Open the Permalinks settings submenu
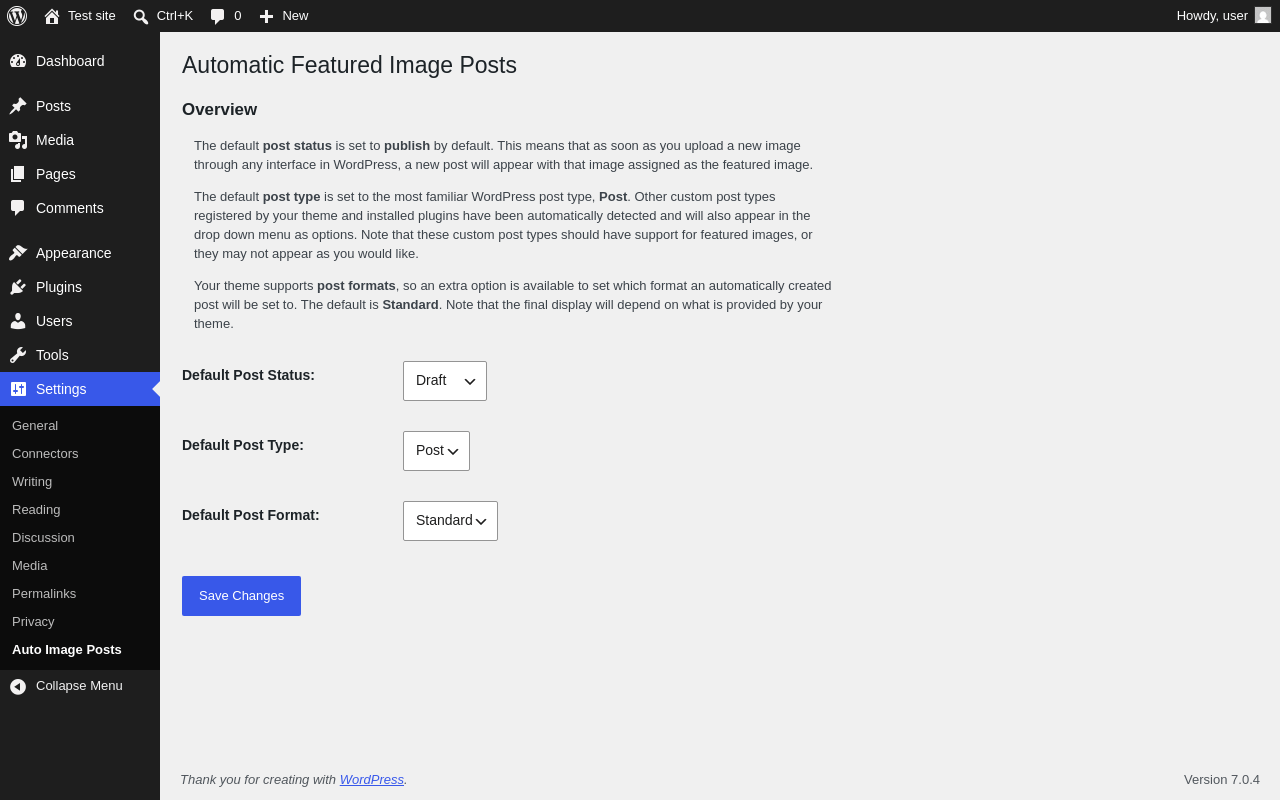 [x=44, y=594]
